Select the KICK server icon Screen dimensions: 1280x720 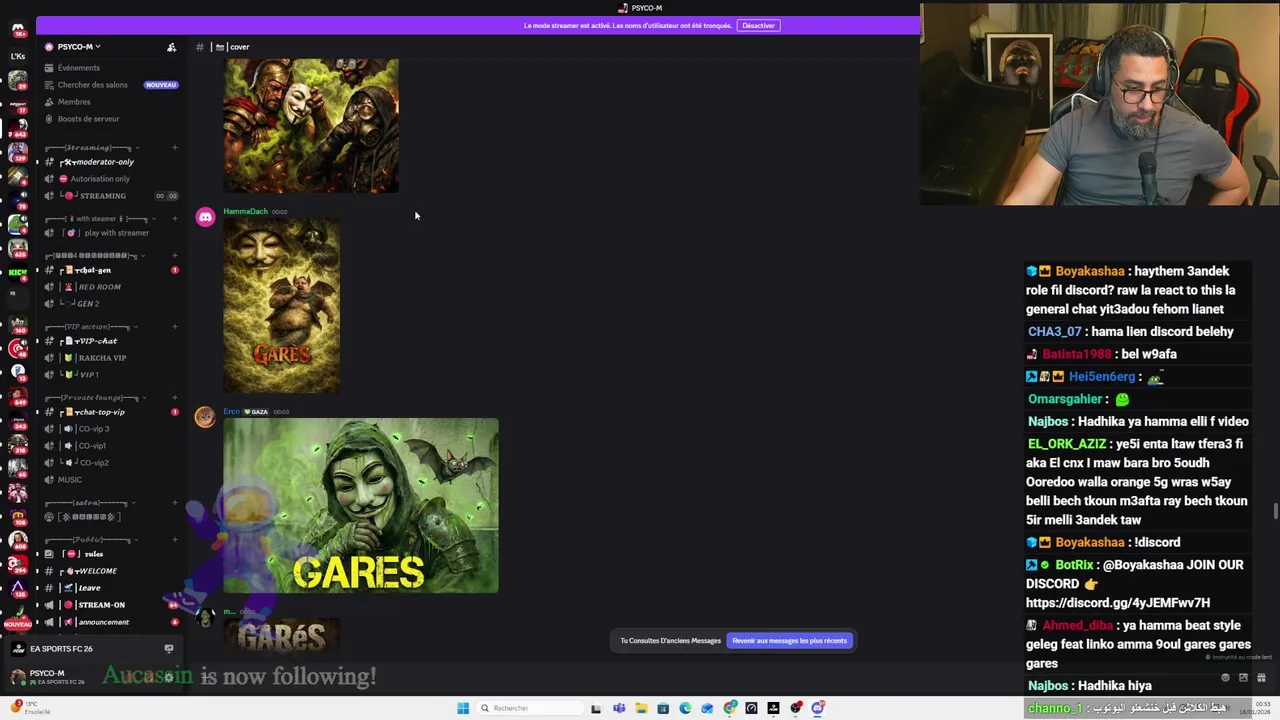[18, 272]
